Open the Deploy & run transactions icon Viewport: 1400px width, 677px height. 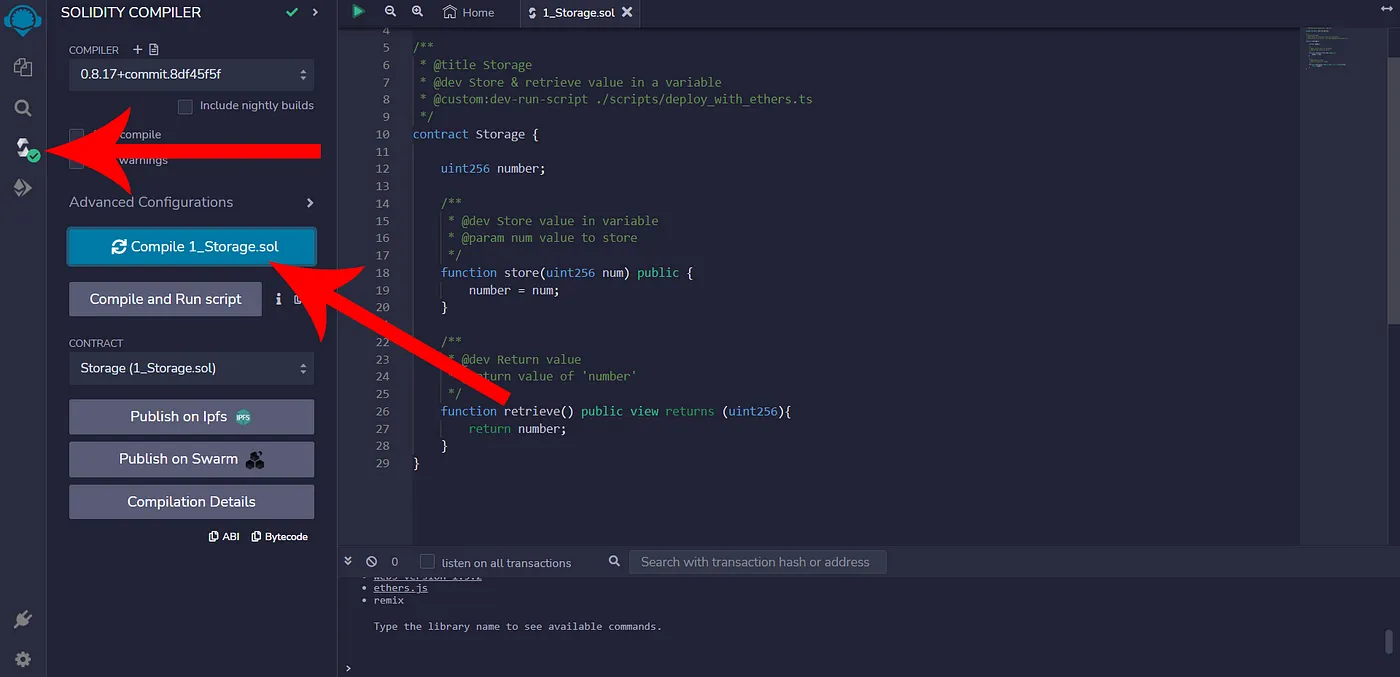click(23, 188)
